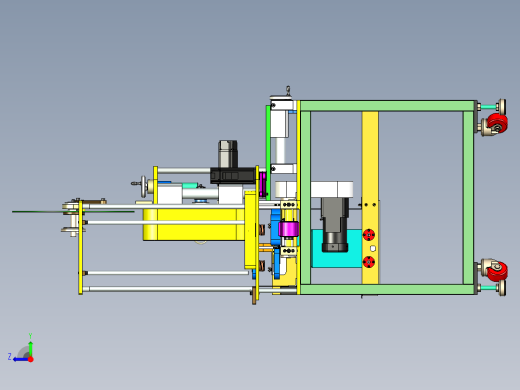
Task: Select the thin green horizontal disc at far left
Action: [73, 211]
